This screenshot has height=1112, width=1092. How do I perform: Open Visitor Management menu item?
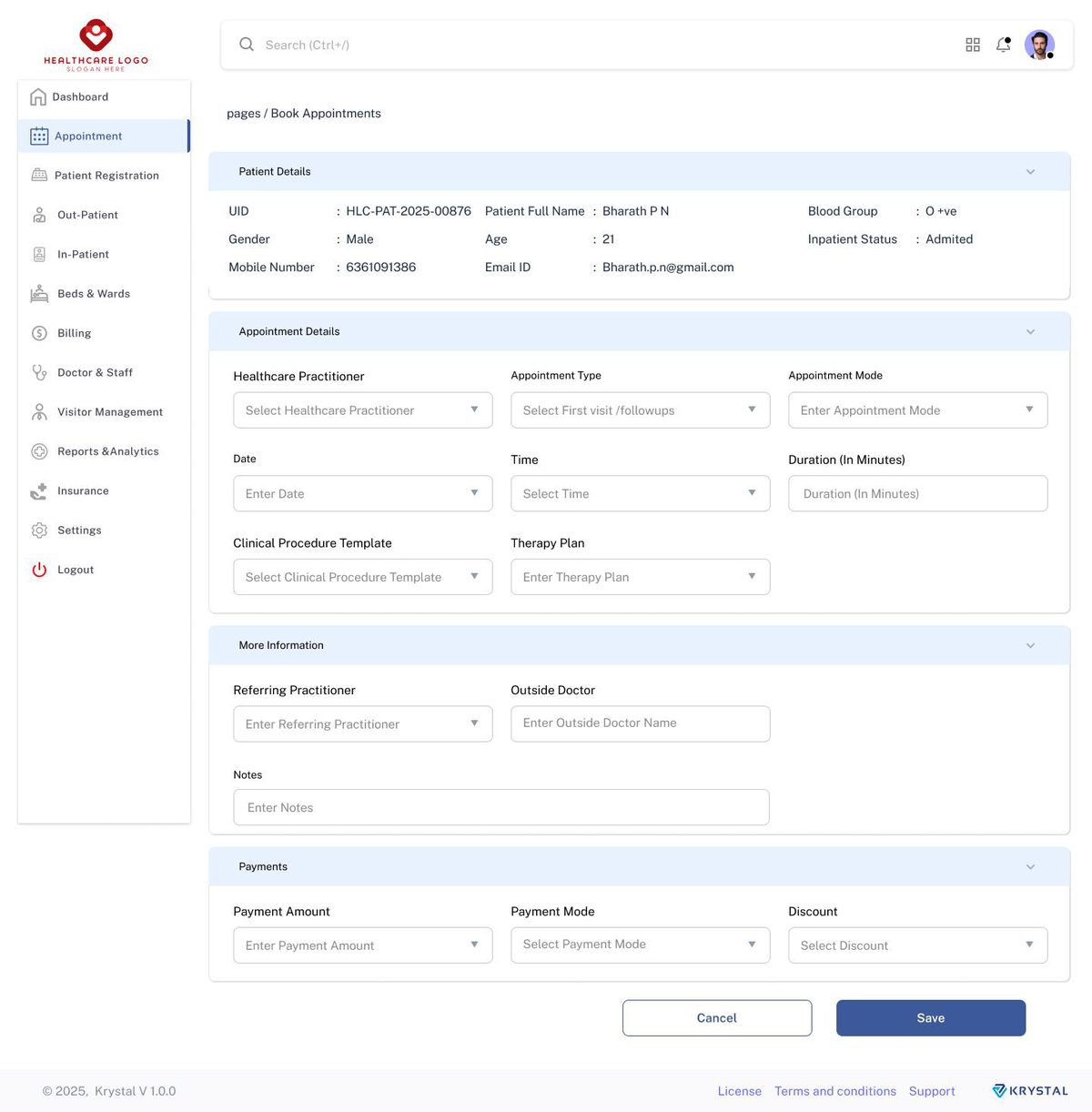pyautogui.click(x=104, y=412)
